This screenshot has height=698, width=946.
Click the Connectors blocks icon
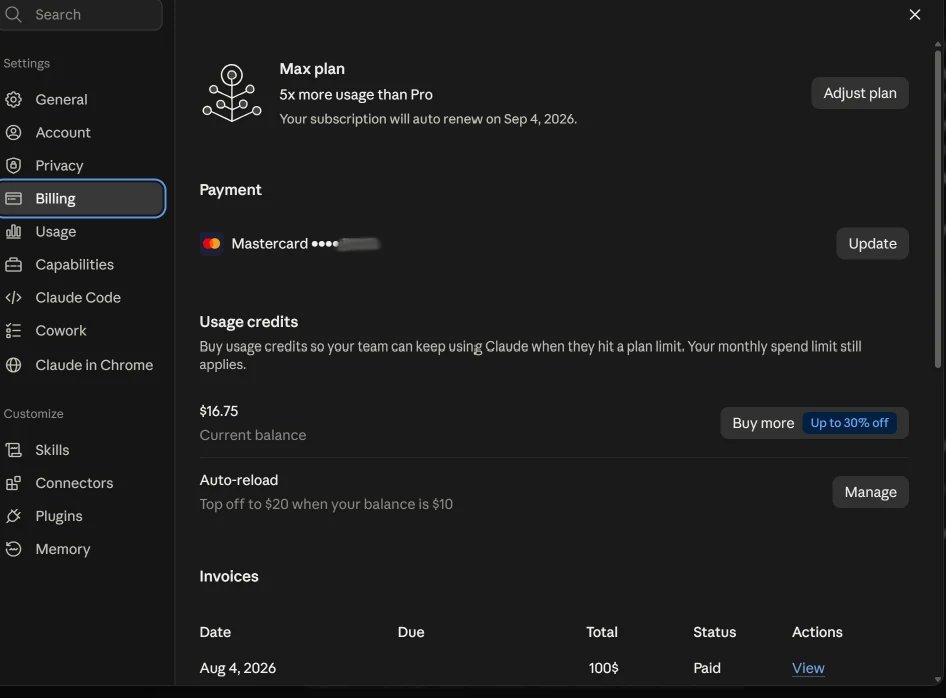[x=13, y=483]
